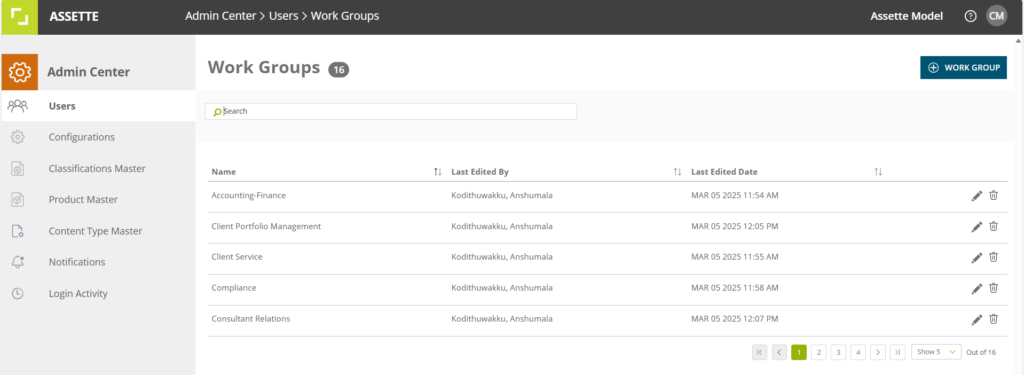Open the Show 5 page size dropdown
1024x375 pixels.
point(936,352)
